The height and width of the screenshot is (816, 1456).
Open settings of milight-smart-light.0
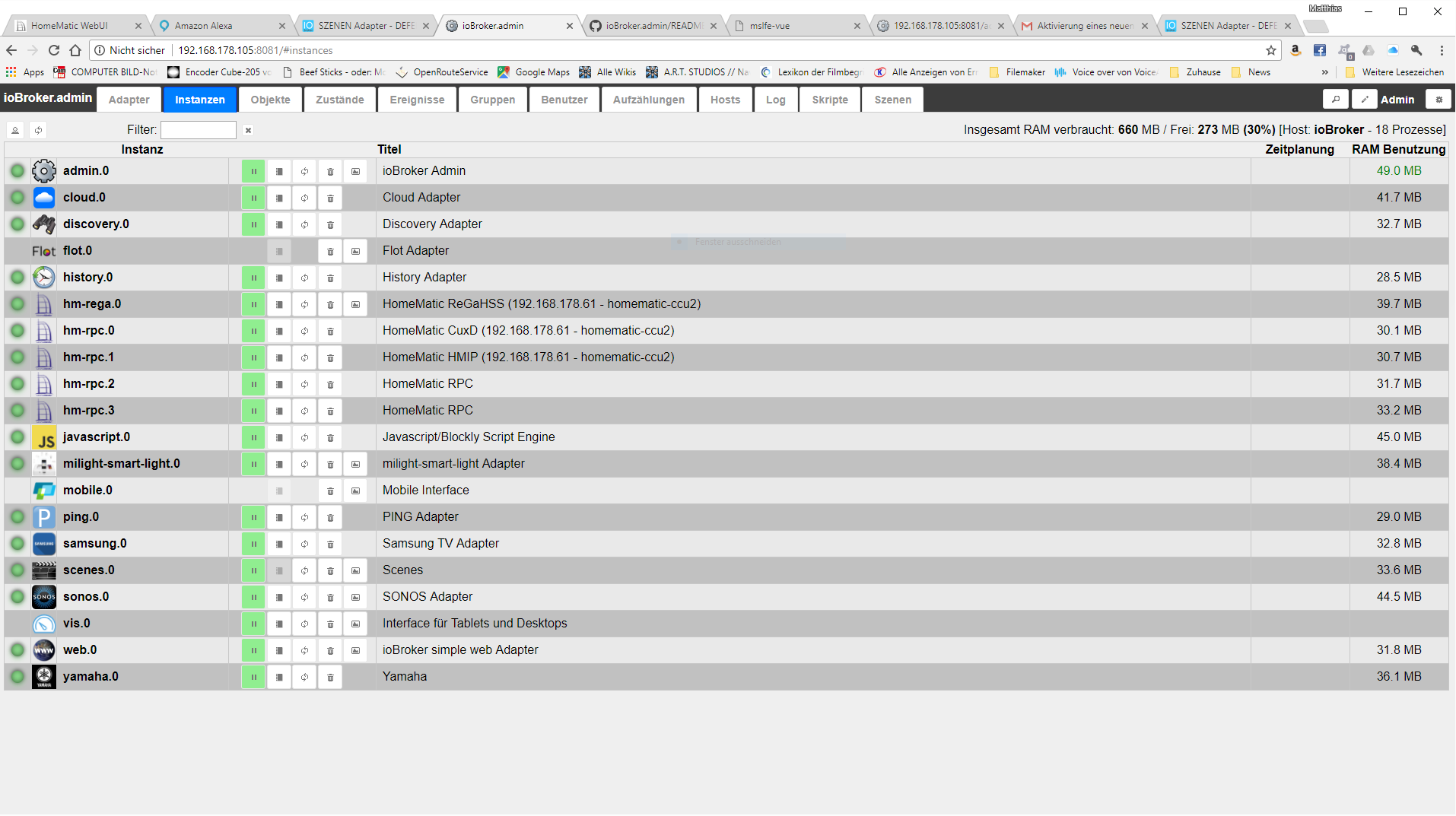[279, 464]
